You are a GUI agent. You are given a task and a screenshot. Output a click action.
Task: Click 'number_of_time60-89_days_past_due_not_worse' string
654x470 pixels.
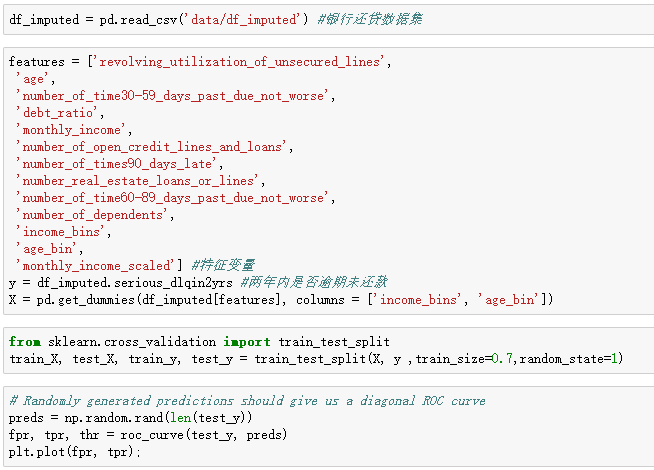click(173, 198)
